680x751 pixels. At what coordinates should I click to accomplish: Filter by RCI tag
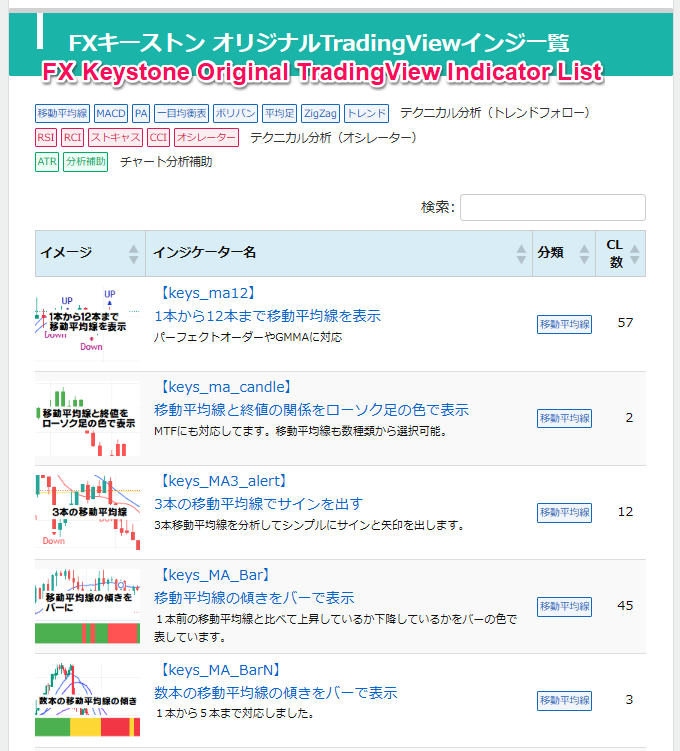(x=72, y=137)
